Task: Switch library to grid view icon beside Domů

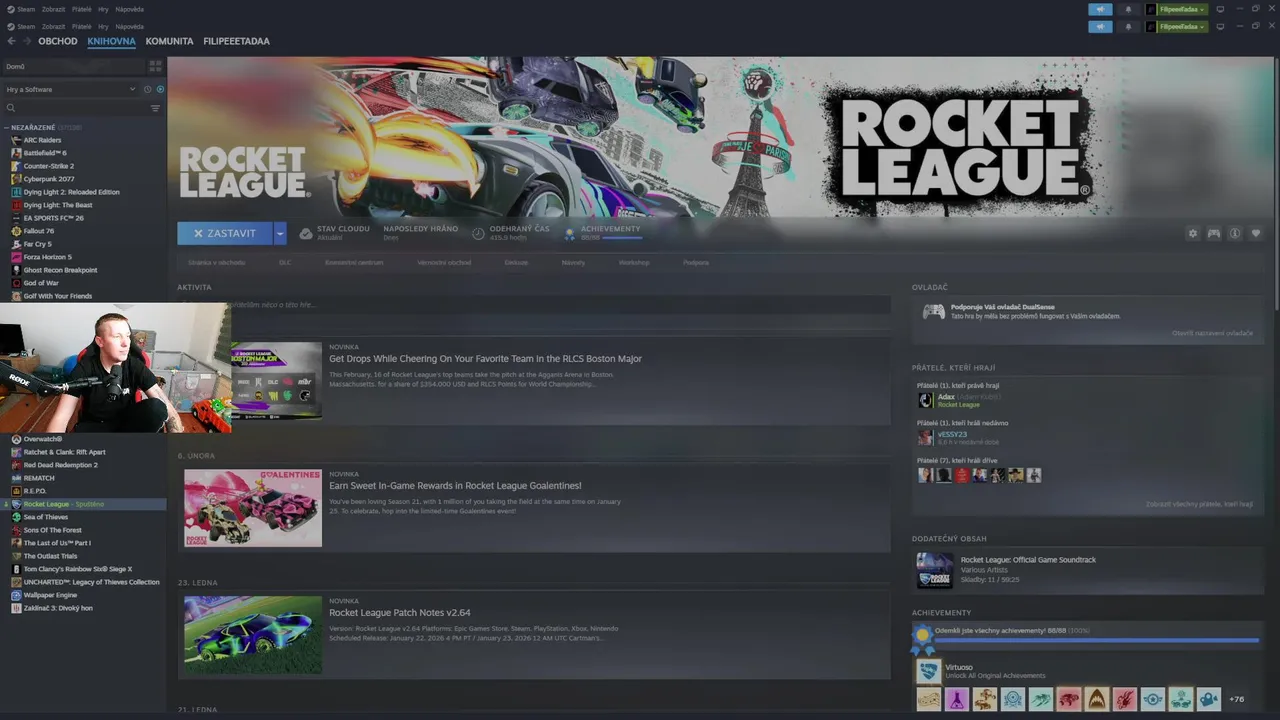Action: click(155, 66)
